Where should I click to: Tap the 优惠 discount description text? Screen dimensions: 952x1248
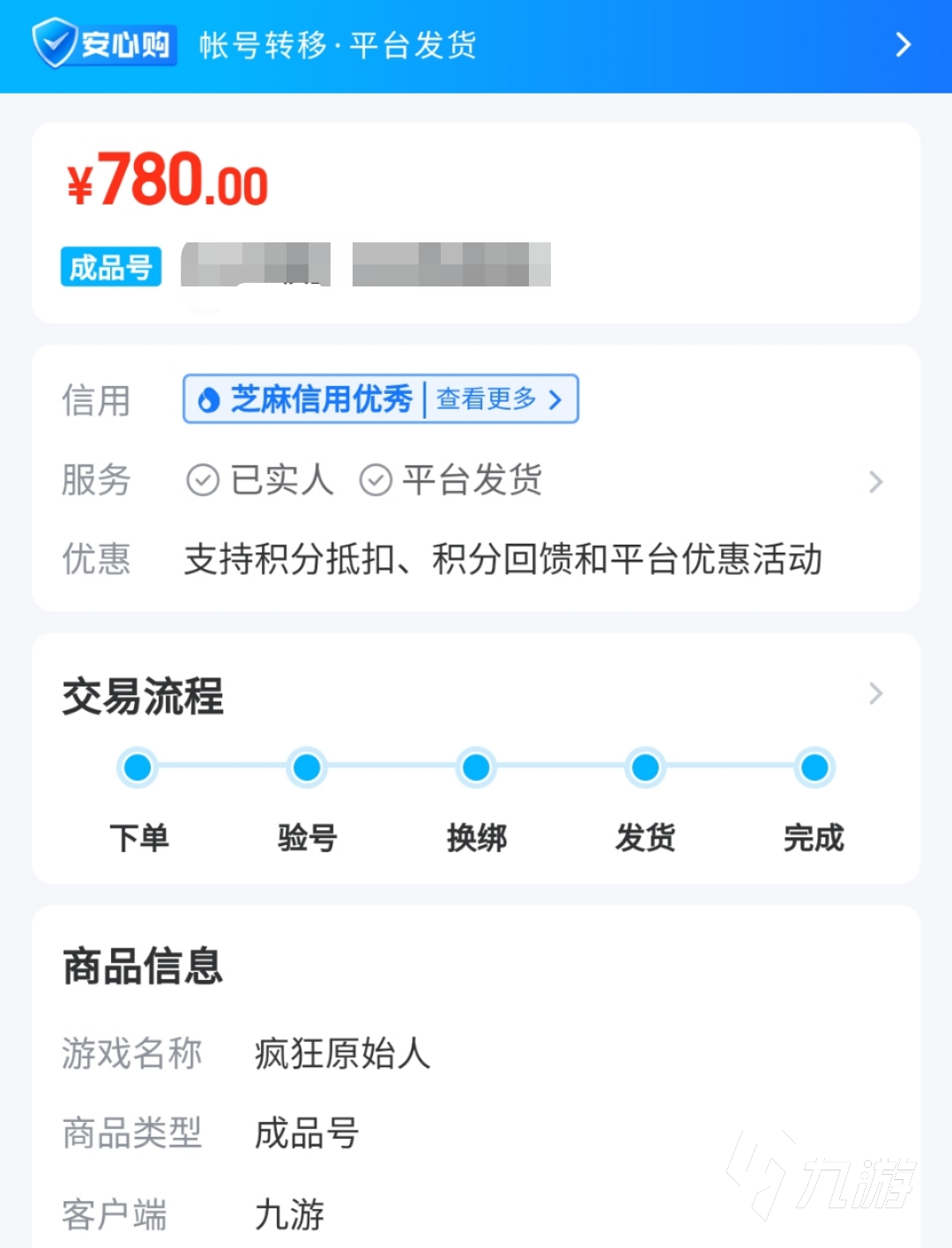click(502, 560)
